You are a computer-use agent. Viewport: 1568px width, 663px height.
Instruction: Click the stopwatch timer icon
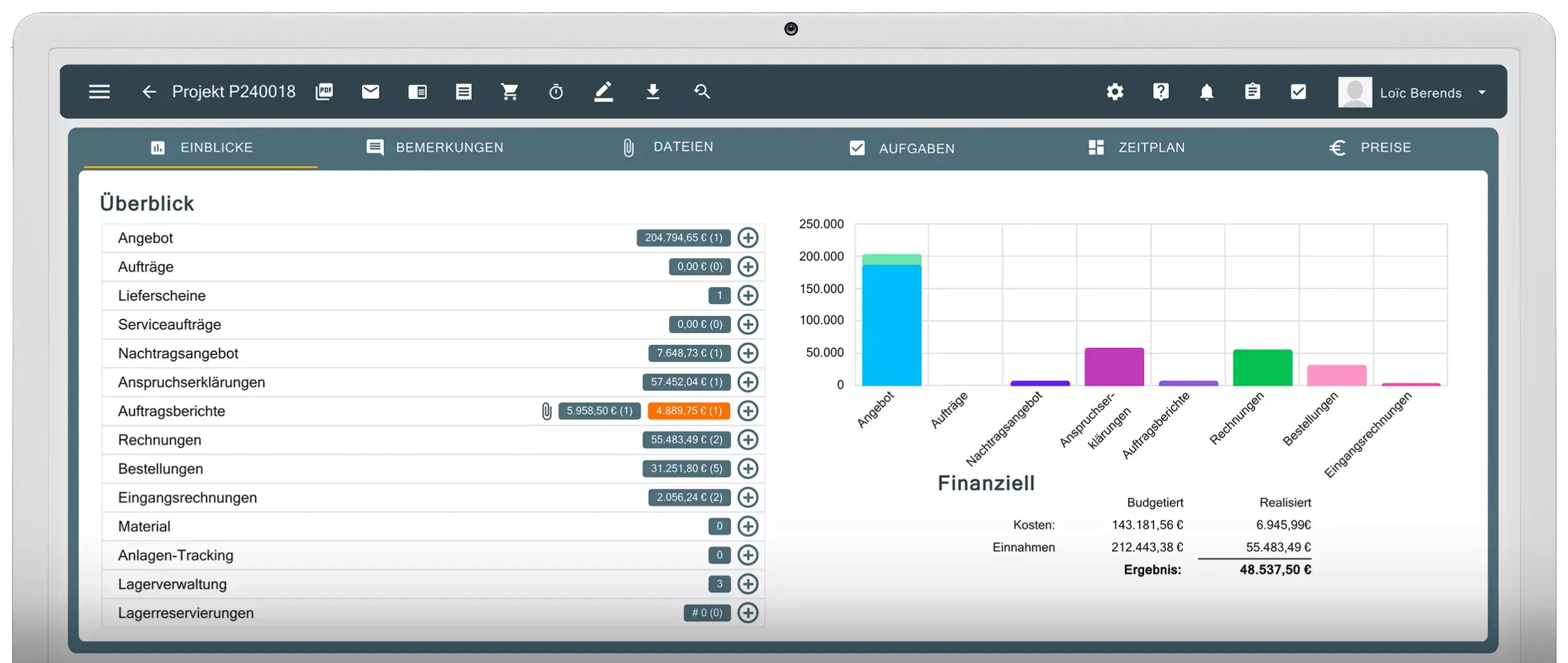pyautogui.click(x=556, y=92)
